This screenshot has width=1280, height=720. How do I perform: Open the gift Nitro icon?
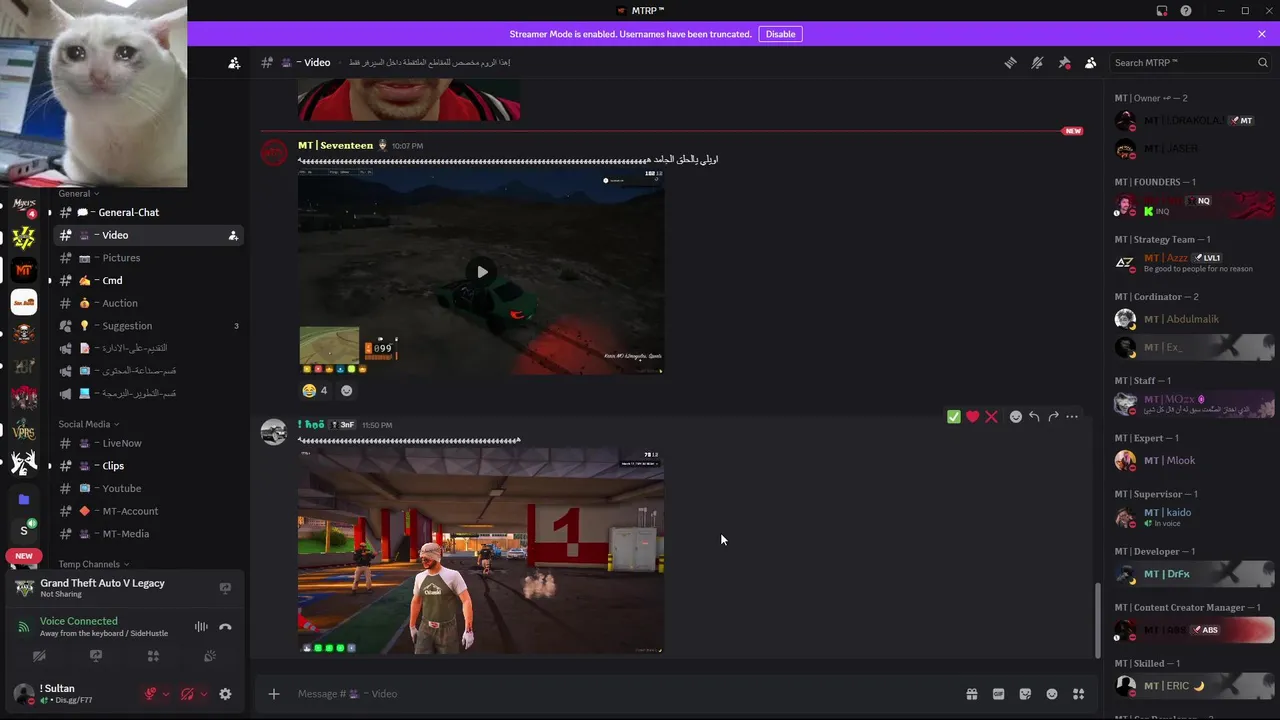tap(971, 694)
